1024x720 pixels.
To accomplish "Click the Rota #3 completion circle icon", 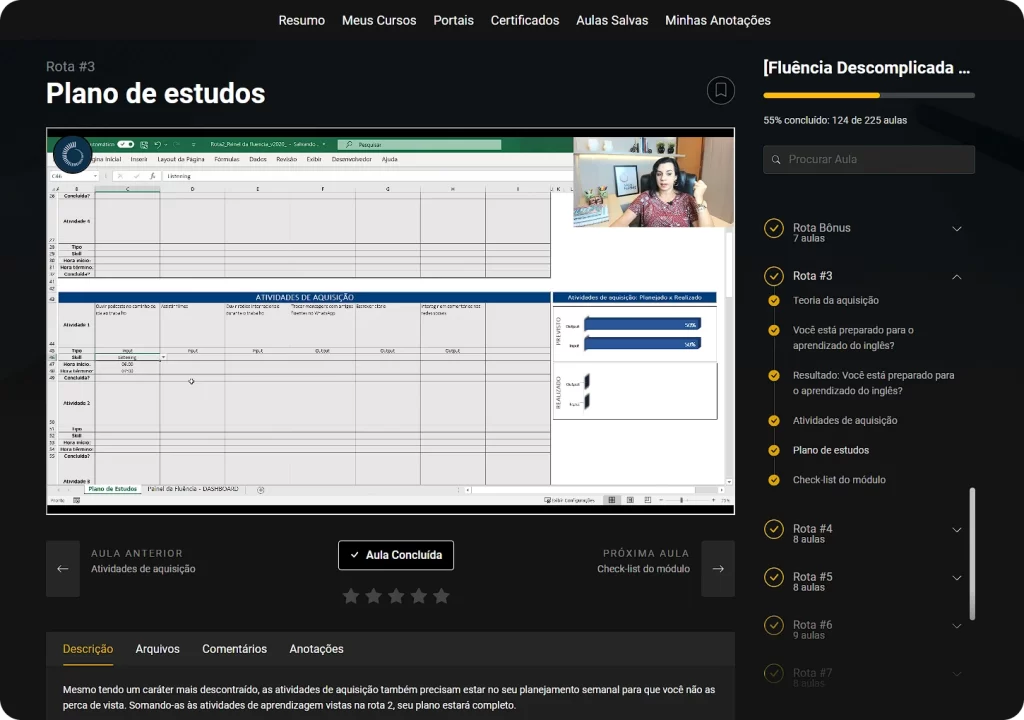I will pyautogui.click(x=774, y=276).
